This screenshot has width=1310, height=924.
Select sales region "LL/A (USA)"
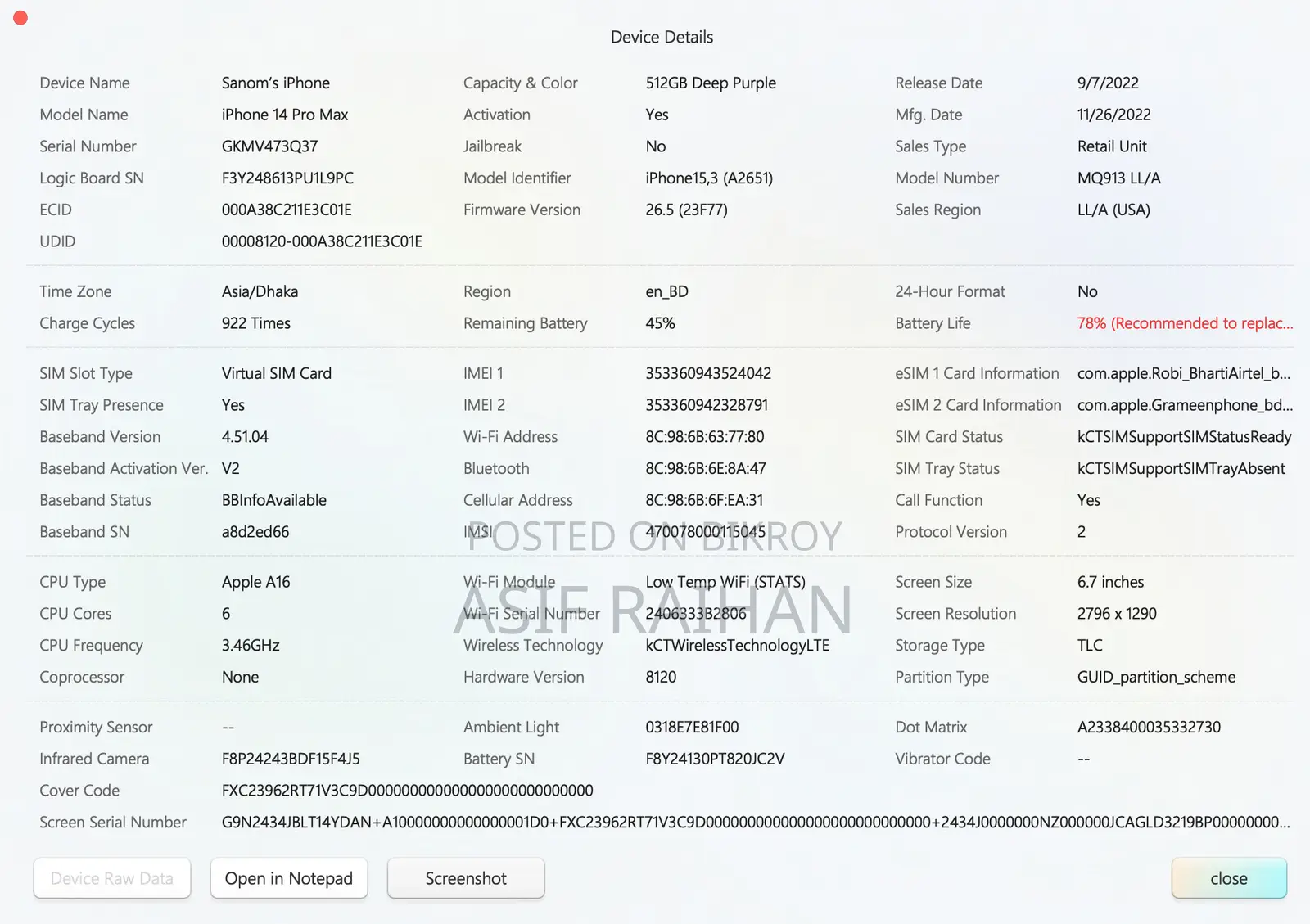click(1113, 210)
